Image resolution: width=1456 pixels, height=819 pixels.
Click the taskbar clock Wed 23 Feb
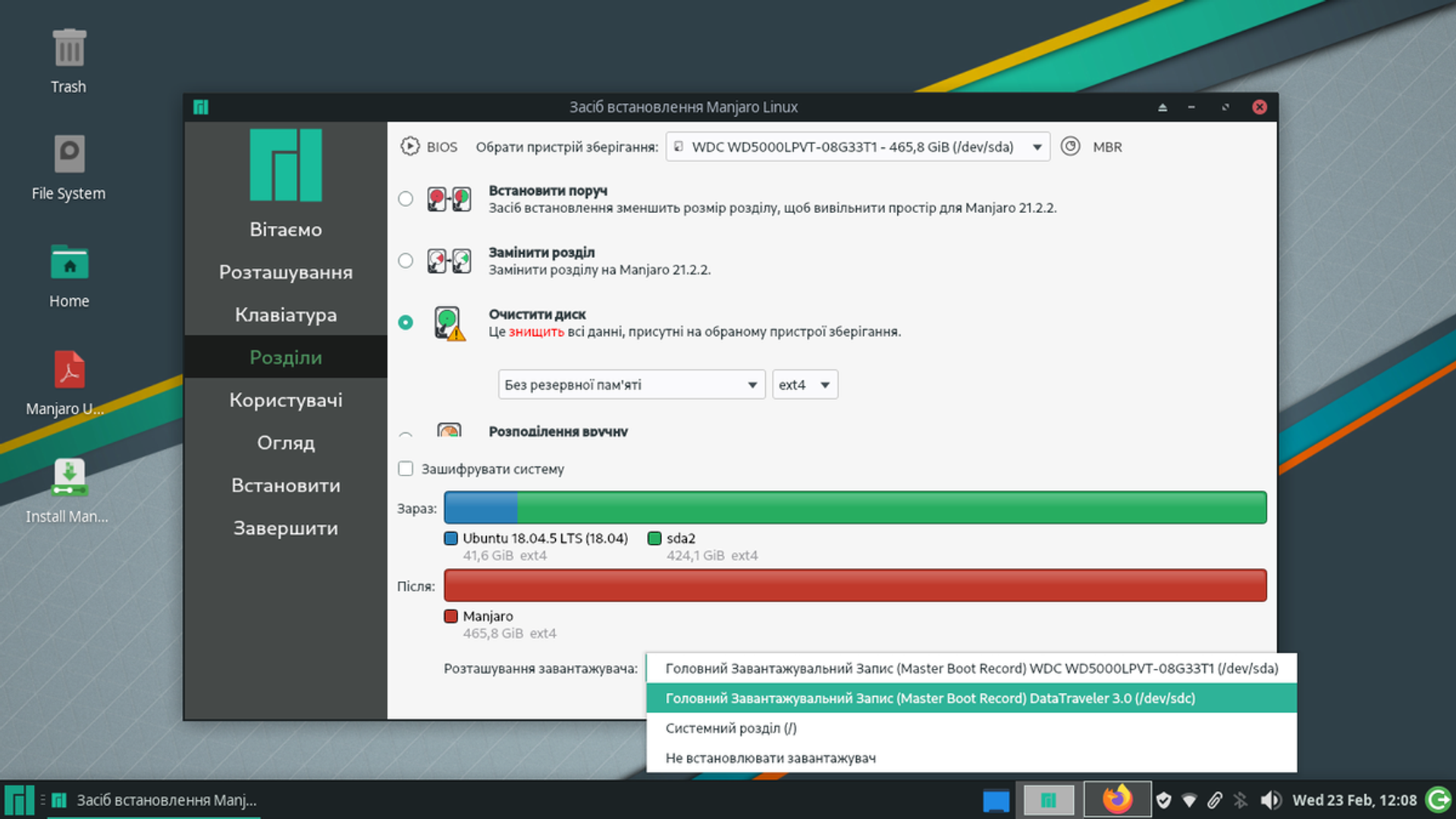click(x=1354, y=800)
